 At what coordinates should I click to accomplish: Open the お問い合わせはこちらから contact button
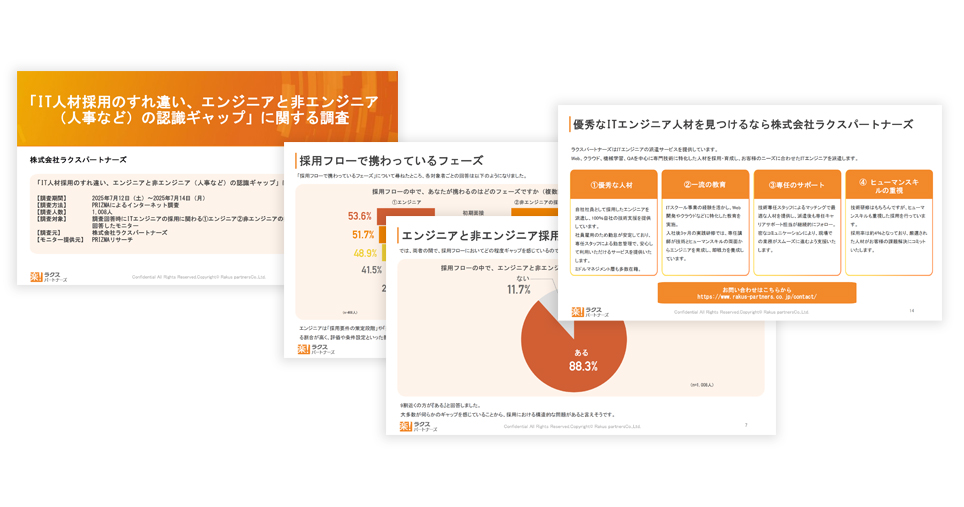point(757,293)
